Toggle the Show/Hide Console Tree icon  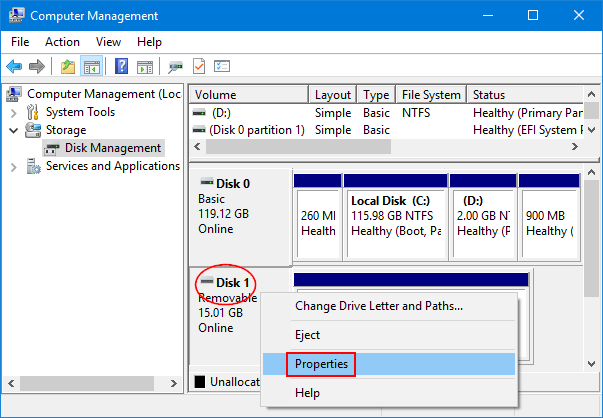coord(92,67)
